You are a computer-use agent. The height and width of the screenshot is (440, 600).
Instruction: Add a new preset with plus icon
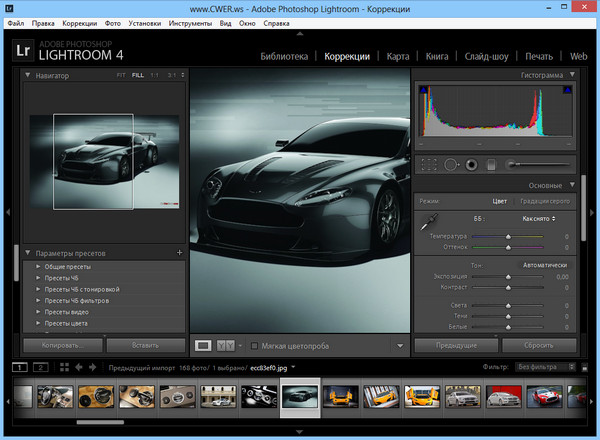point(178,253)
